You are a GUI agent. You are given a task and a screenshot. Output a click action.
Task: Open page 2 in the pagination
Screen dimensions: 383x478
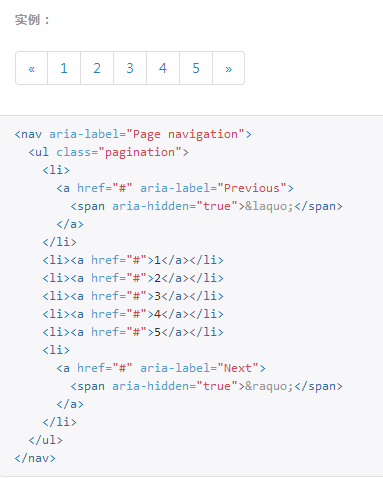97,68
